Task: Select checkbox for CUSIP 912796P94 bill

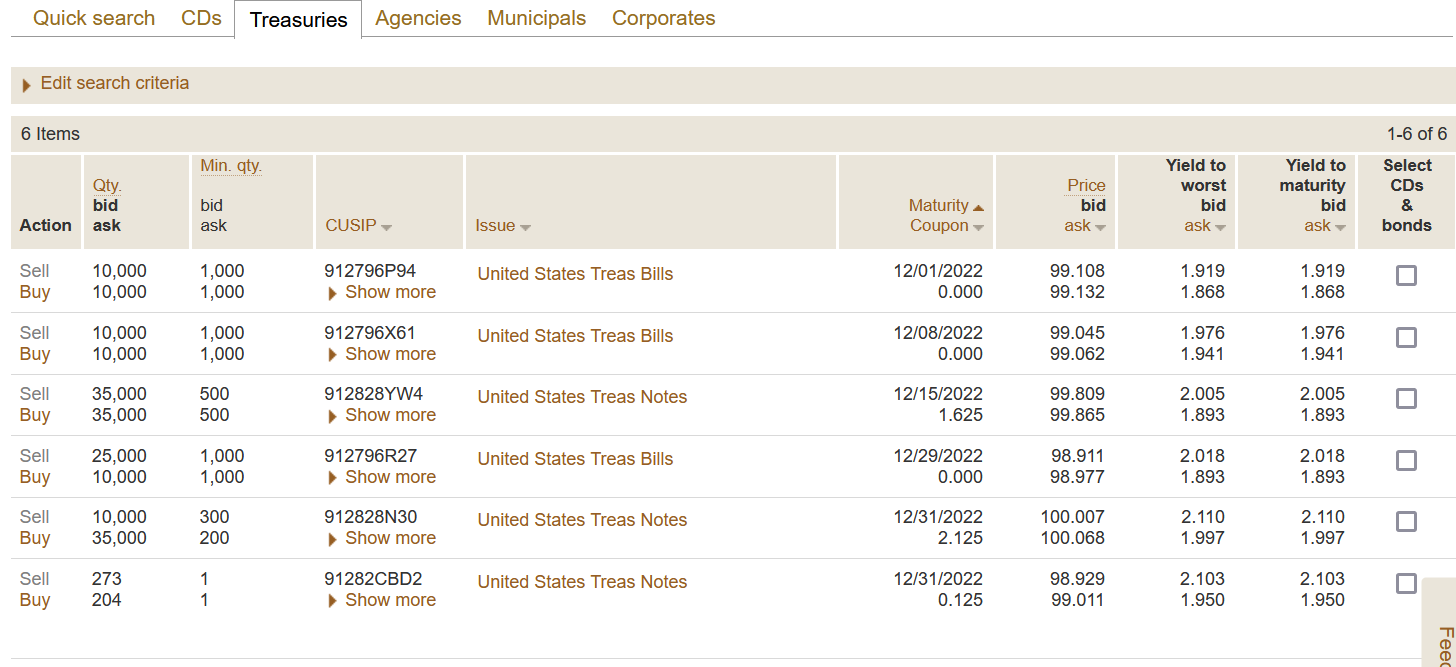Action: click(1406, 275)
